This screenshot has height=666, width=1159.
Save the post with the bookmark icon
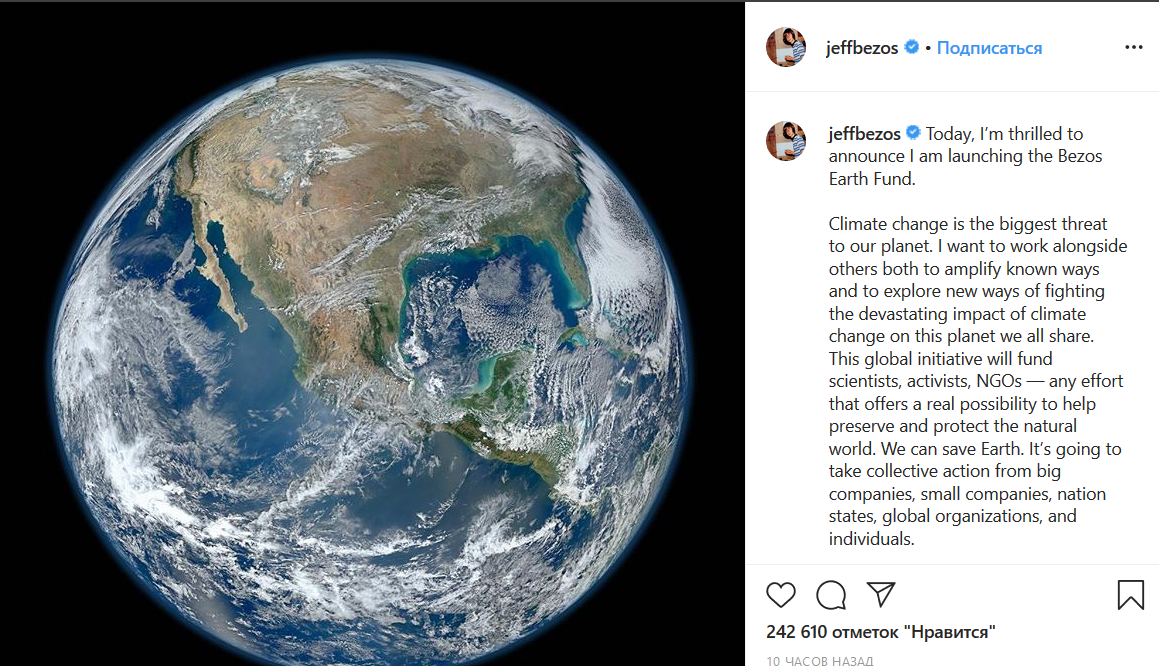[1130, 595]
